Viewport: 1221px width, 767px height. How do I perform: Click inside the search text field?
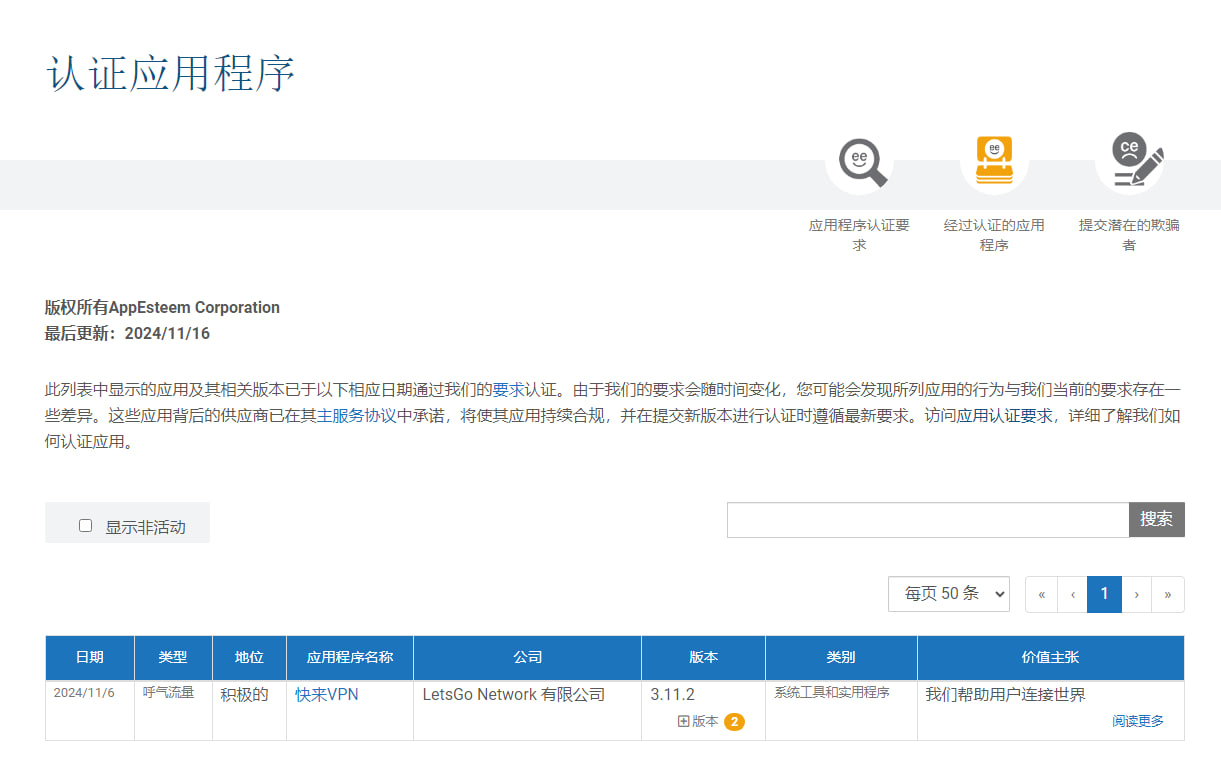928,520
